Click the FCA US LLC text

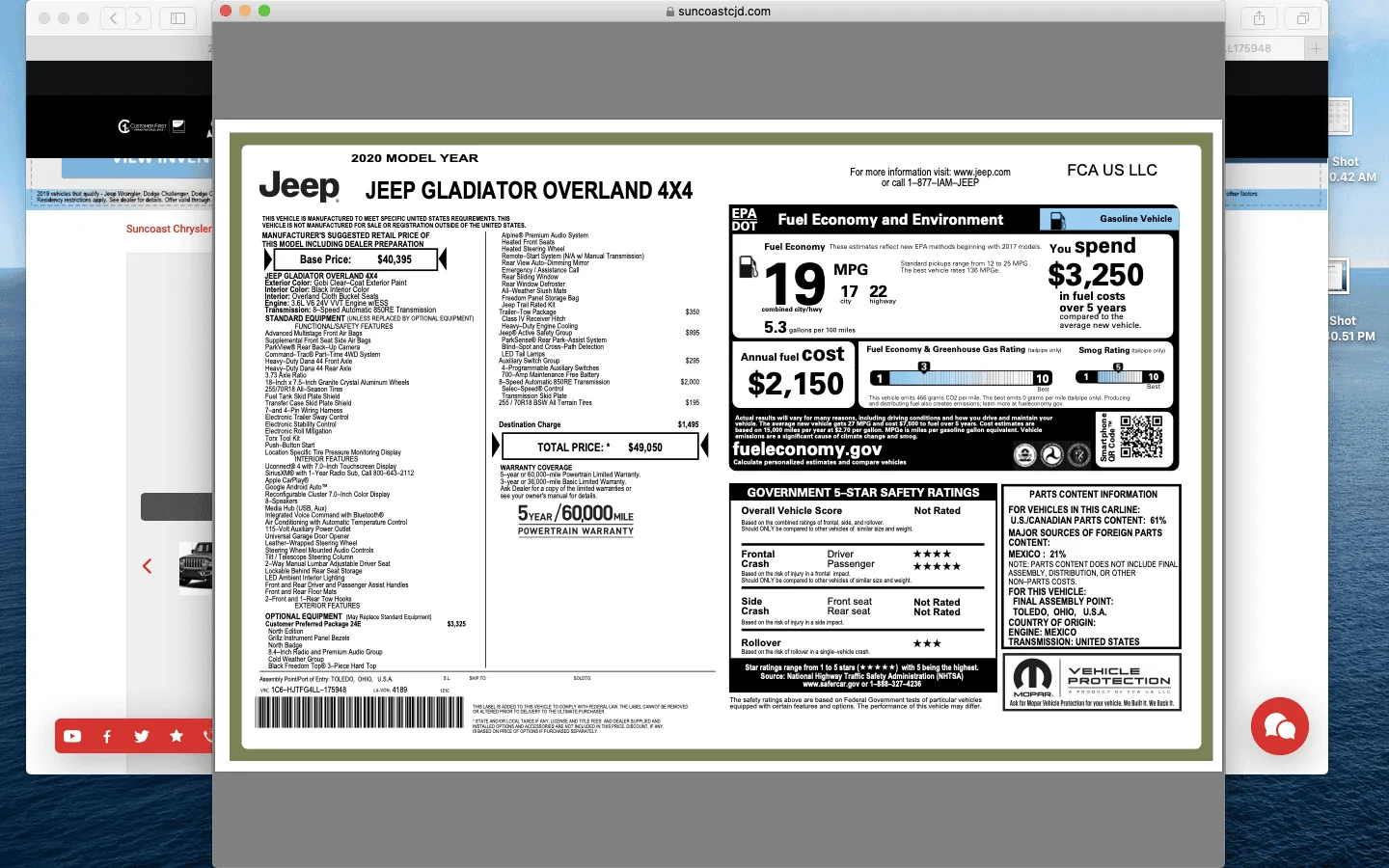(1112, 170)
